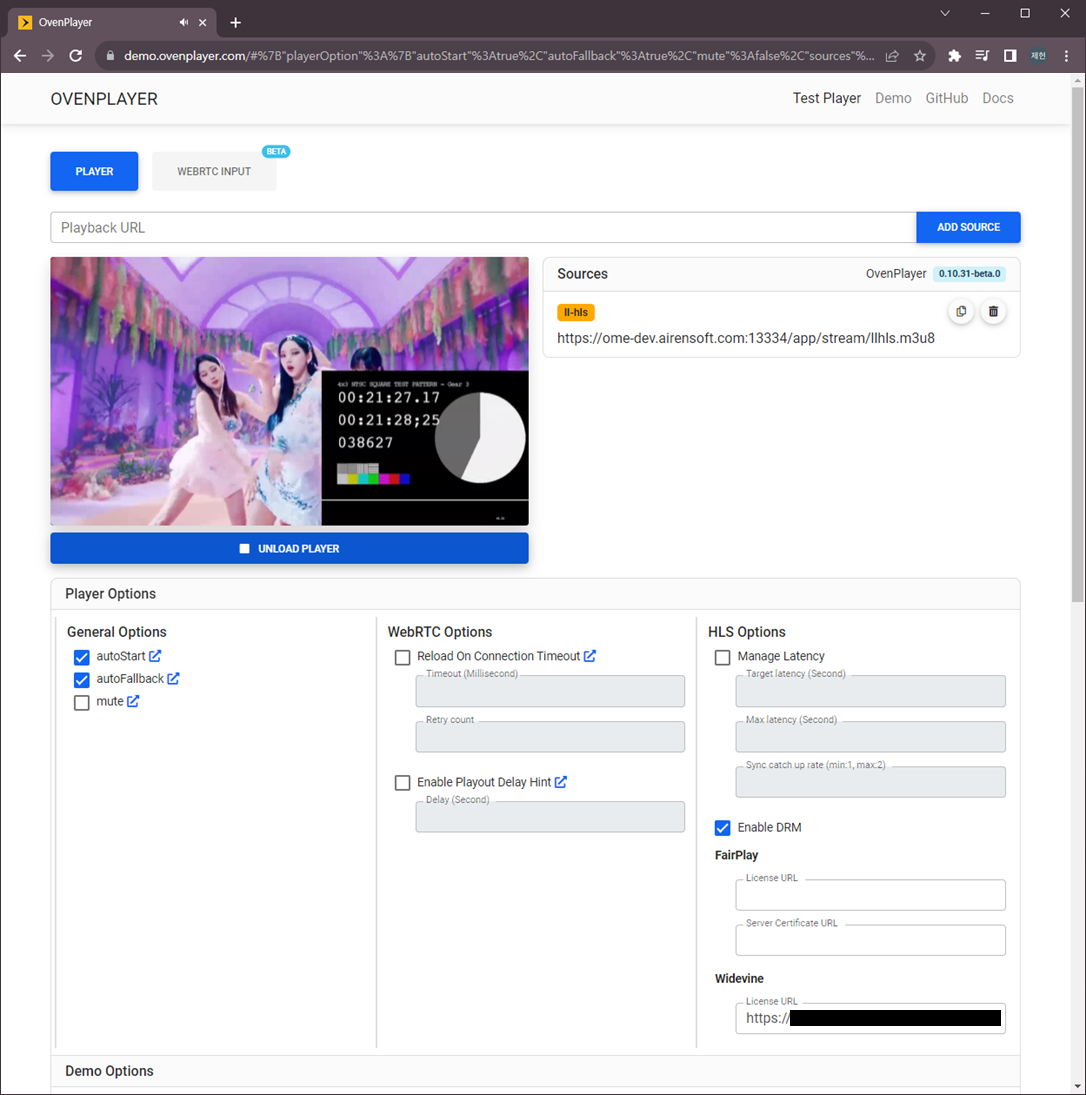
Task: Click the UNLOAD PLAYER button
Action: (289, 548)
